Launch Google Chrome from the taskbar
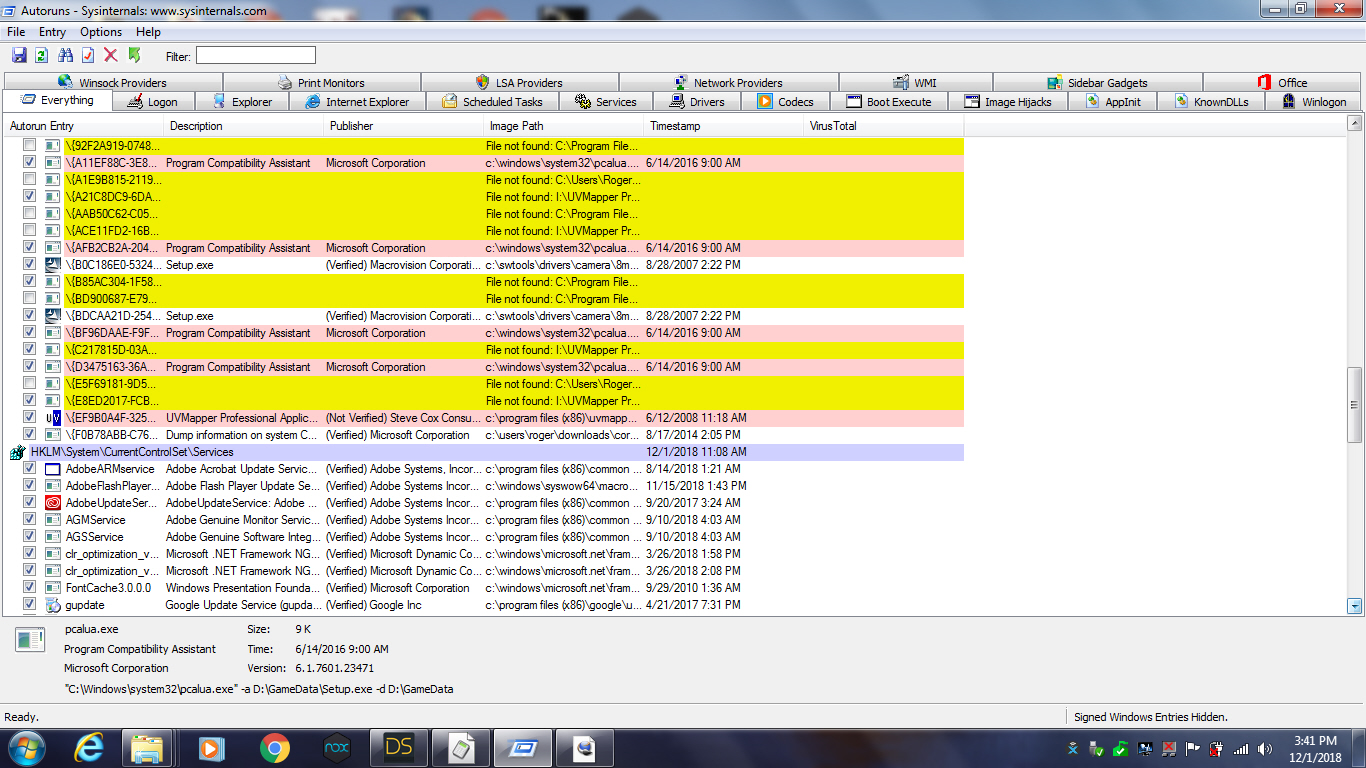This screenshot has height=768, width=1366. pos(275,747)
